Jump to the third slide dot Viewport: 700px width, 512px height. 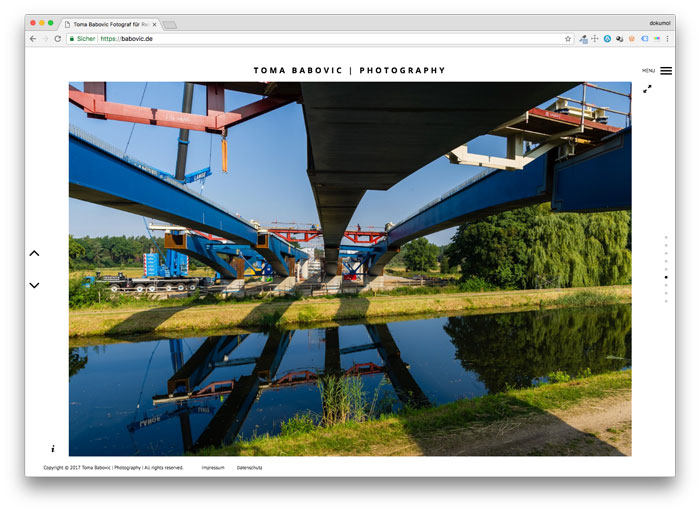(x=666, y=254)
